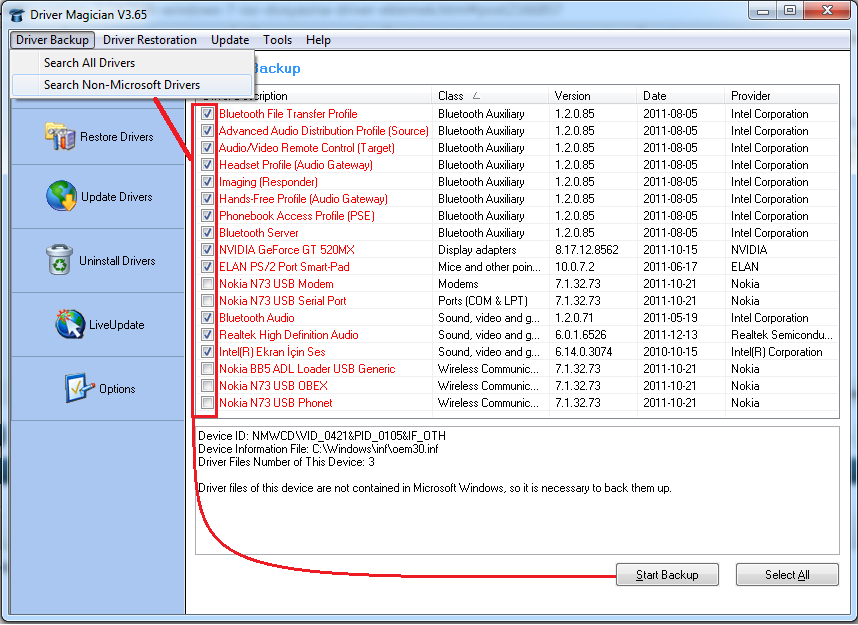Sort by the Date column header
Viewport: 858px width, 625px height.
[x=681, y=96]
